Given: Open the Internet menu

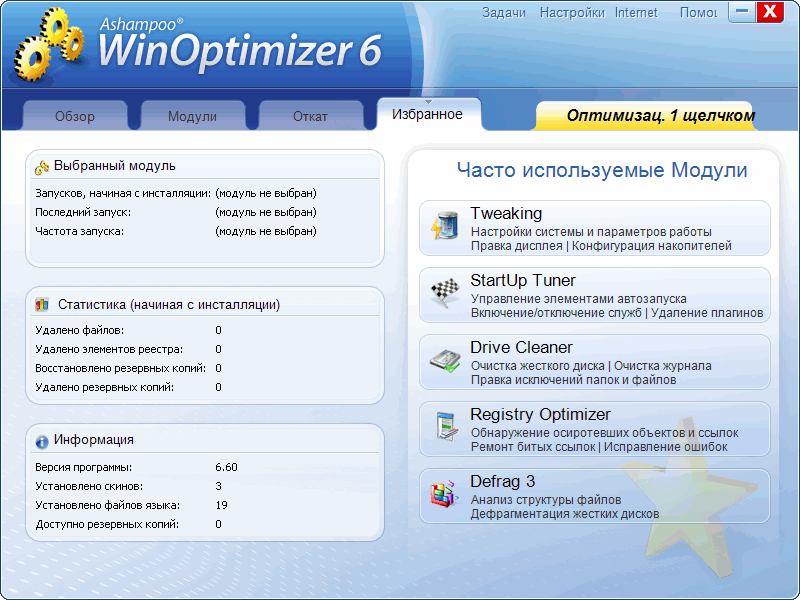Looking at the screenshot, I should pyautogui.click(x=636, y=13).
